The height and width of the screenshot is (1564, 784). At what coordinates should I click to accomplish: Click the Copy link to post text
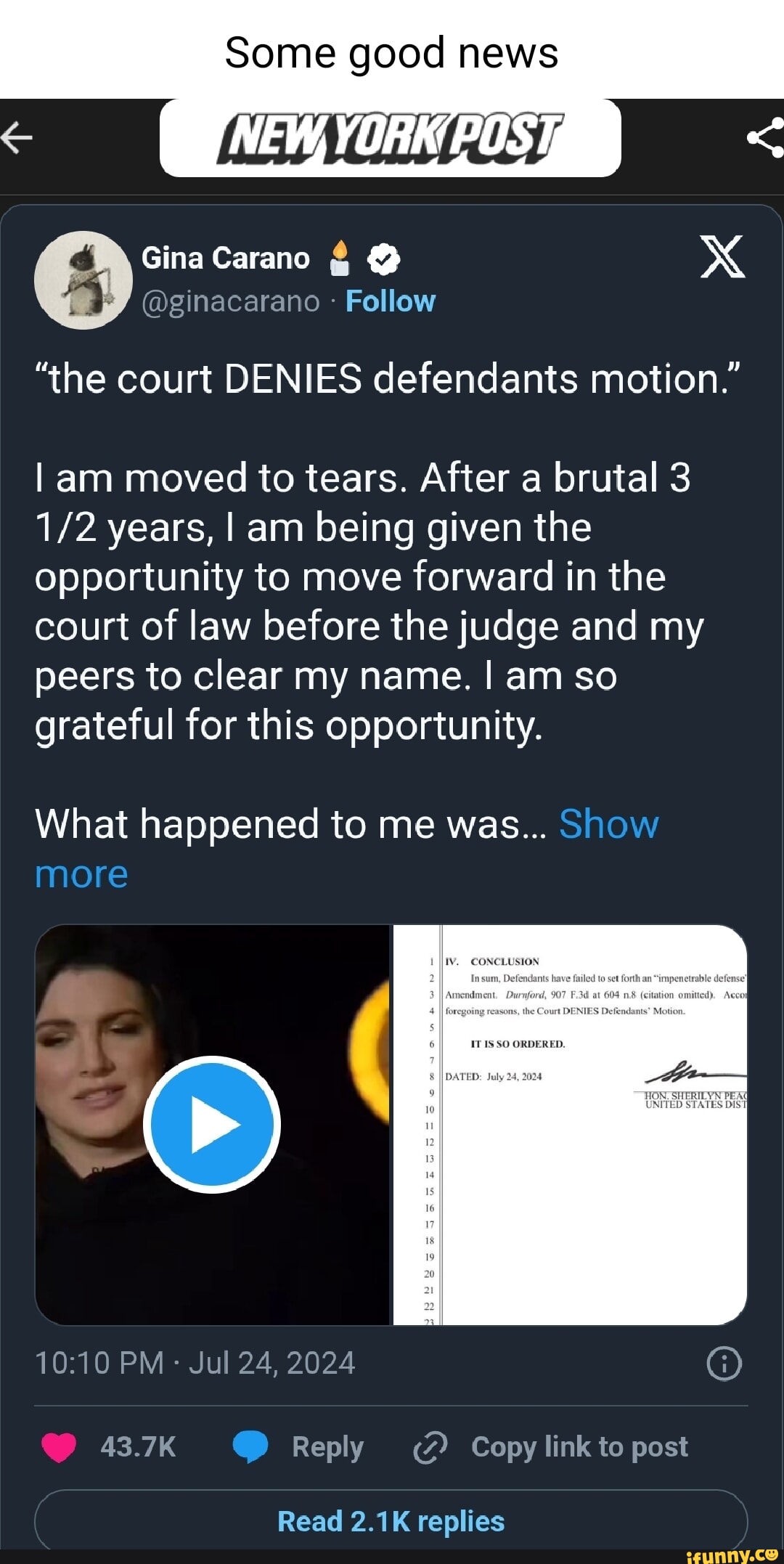[579, 1446]
